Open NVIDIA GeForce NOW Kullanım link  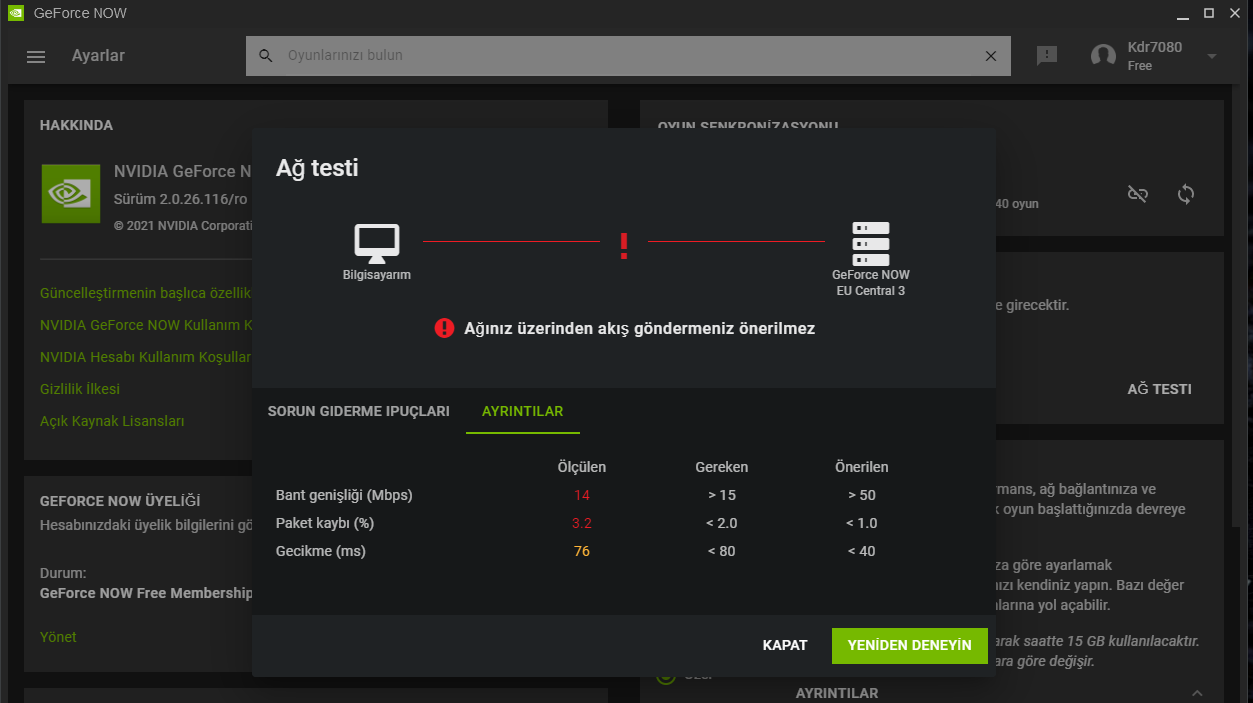click(146, 325)
